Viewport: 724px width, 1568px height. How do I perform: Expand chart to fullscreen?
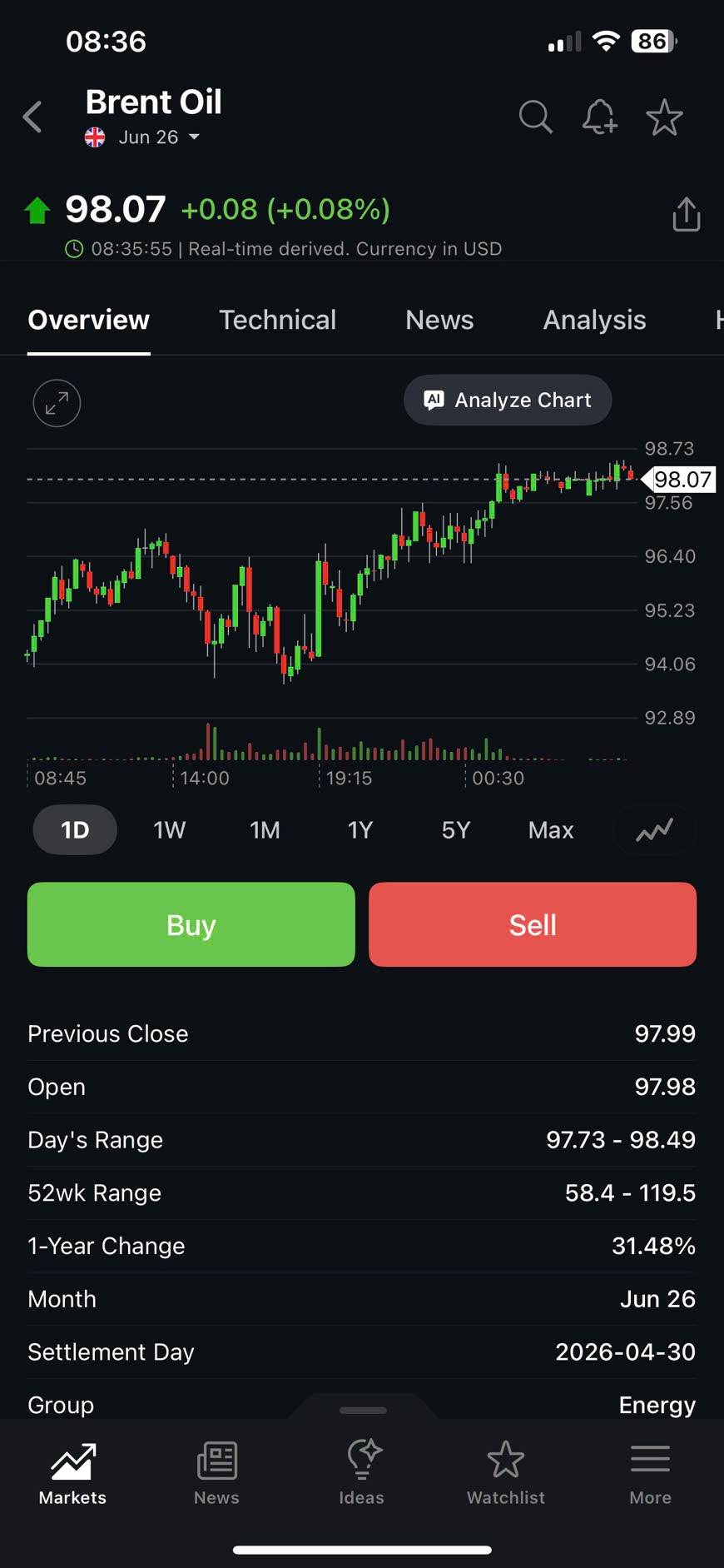pyautogui.click(x=57, y=403)
